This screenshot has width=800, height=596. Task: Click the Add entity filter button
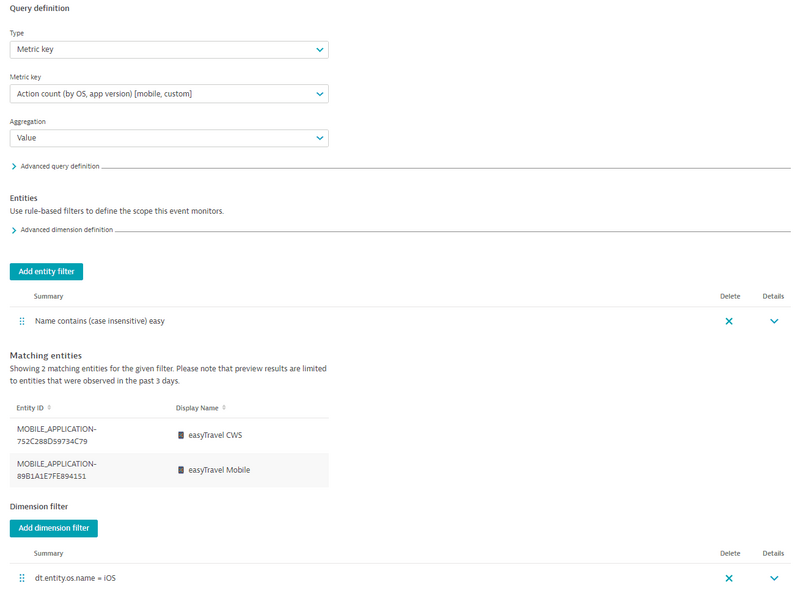click(46, 271)
